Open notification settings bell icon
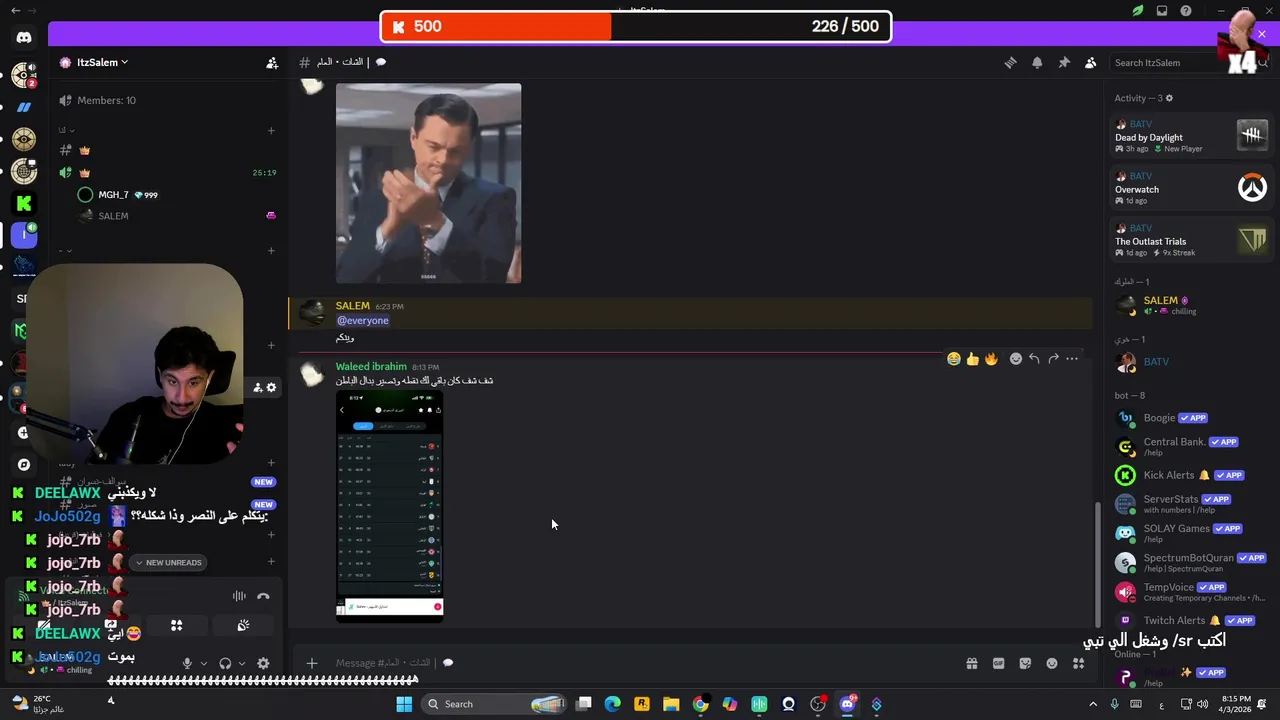Viewport: 1280px width, 720px height. 1037,62
